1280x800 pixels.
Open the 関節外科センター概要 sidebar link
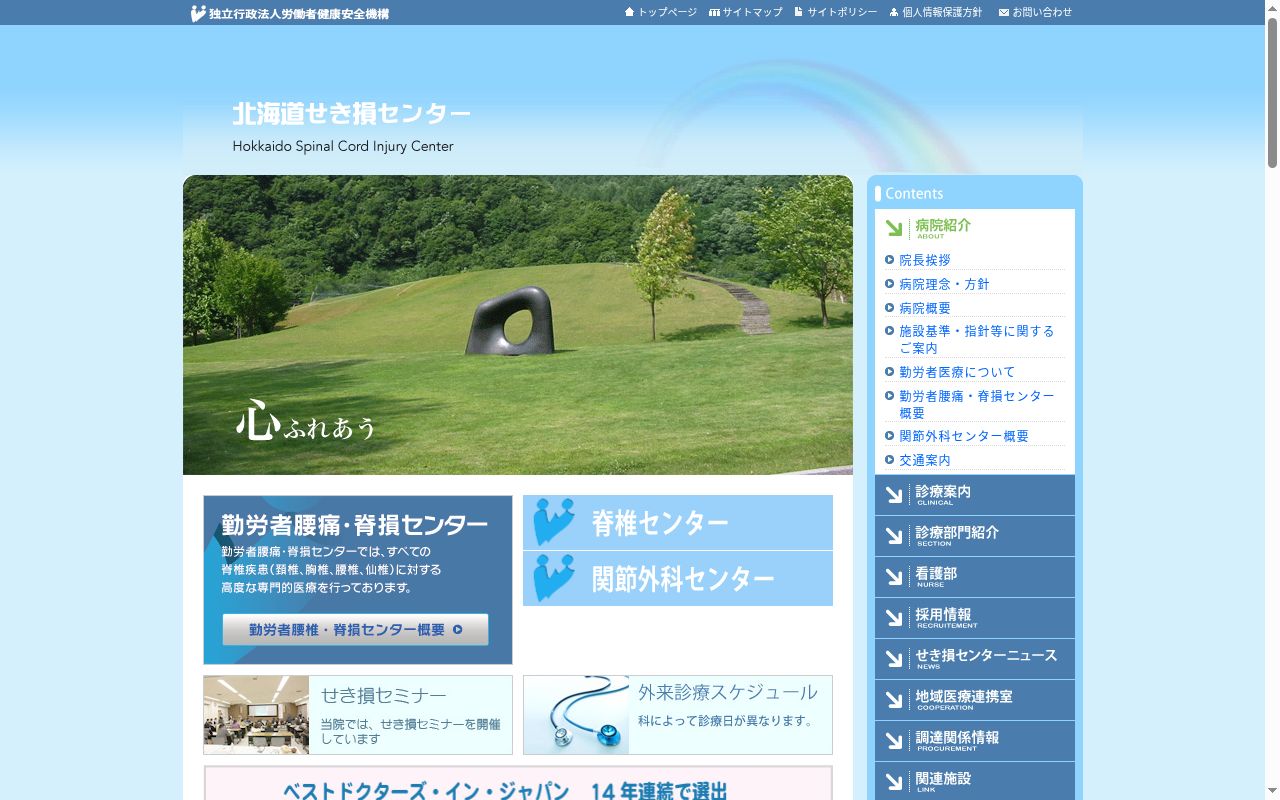pyautogui.click(x=964, y=436)
